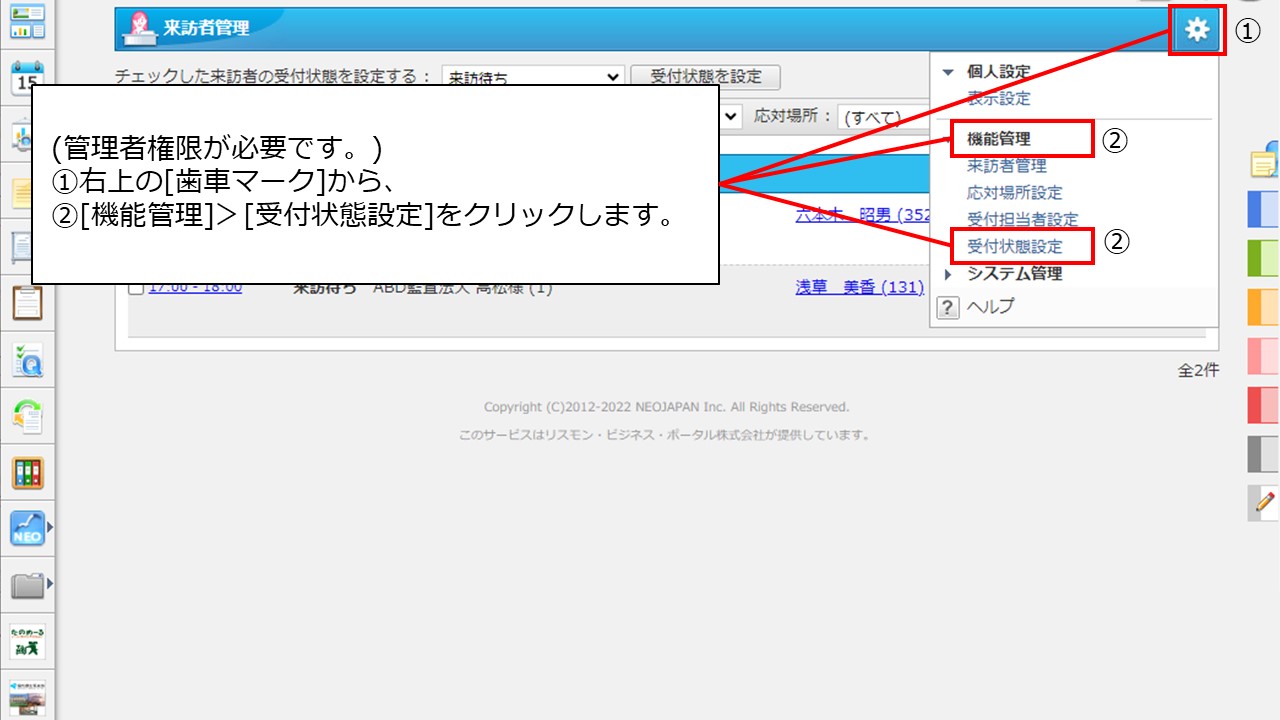Open the 来訪待ち reception status dropdown

pos(533,77)
